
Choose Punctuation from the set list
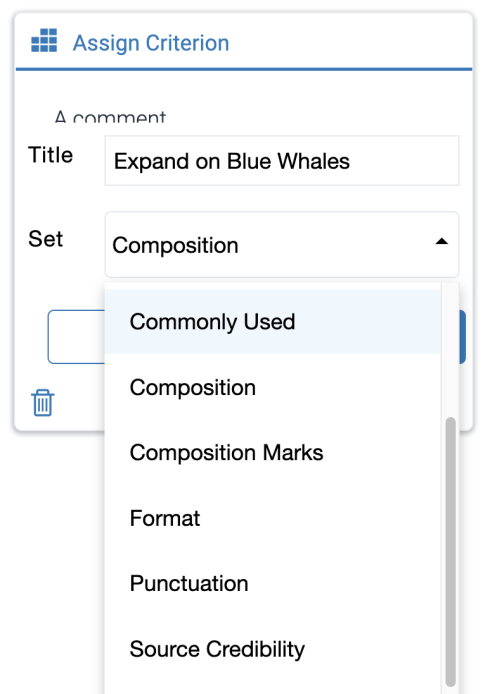273,583
